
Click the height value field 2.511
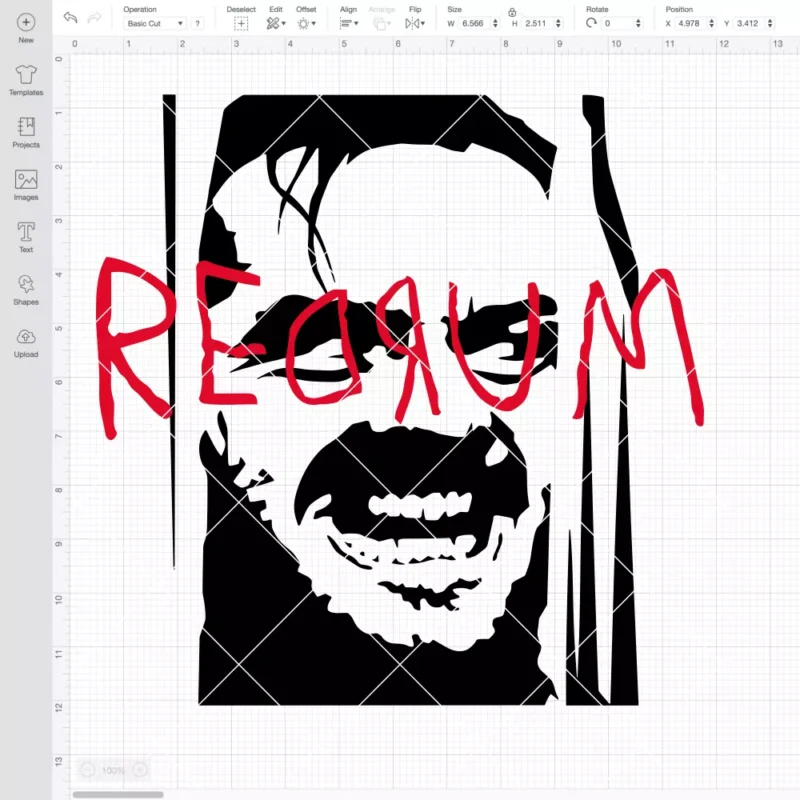pos(537,23)
